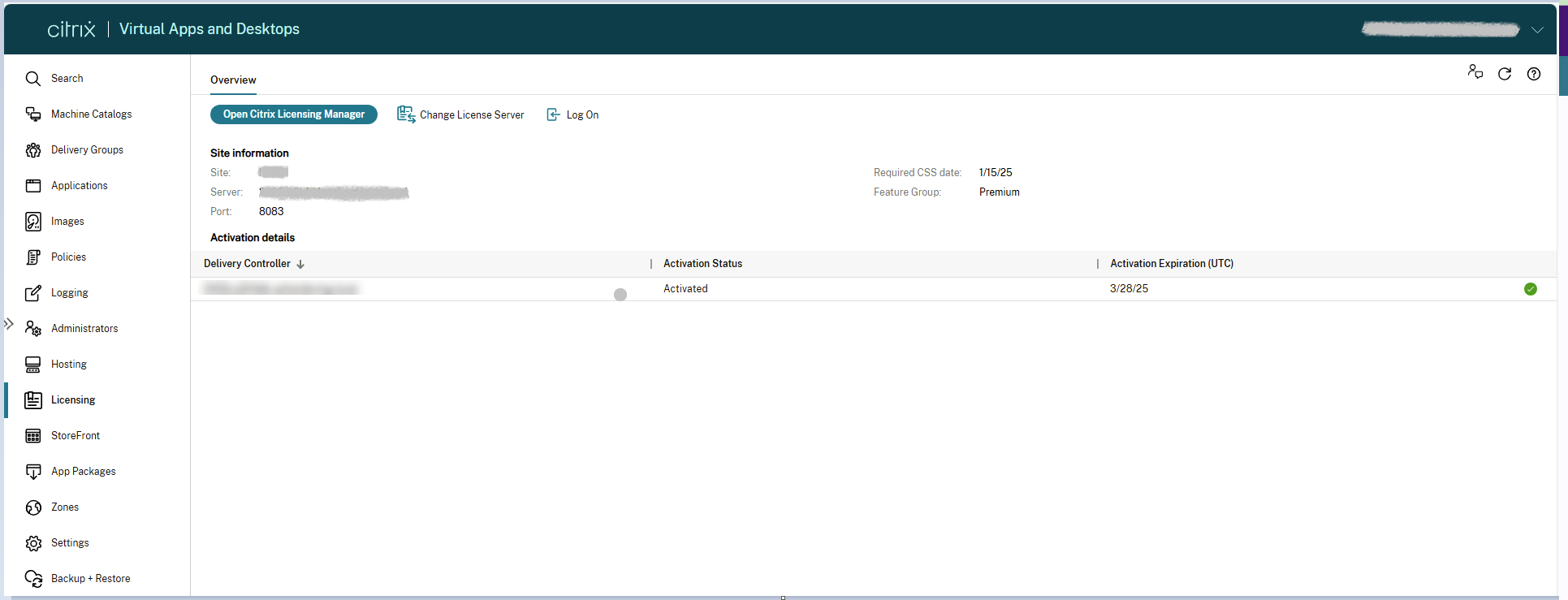Click the Premium feature group value
Image resolution: width=1568 pixels, height=600 pixels.
click(1000, 192)
